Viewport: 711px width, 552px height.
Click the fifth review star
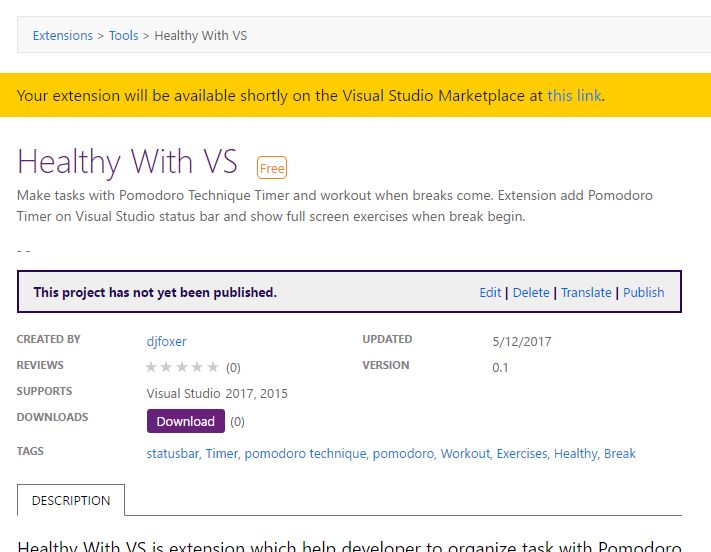(x=213, y=366)
